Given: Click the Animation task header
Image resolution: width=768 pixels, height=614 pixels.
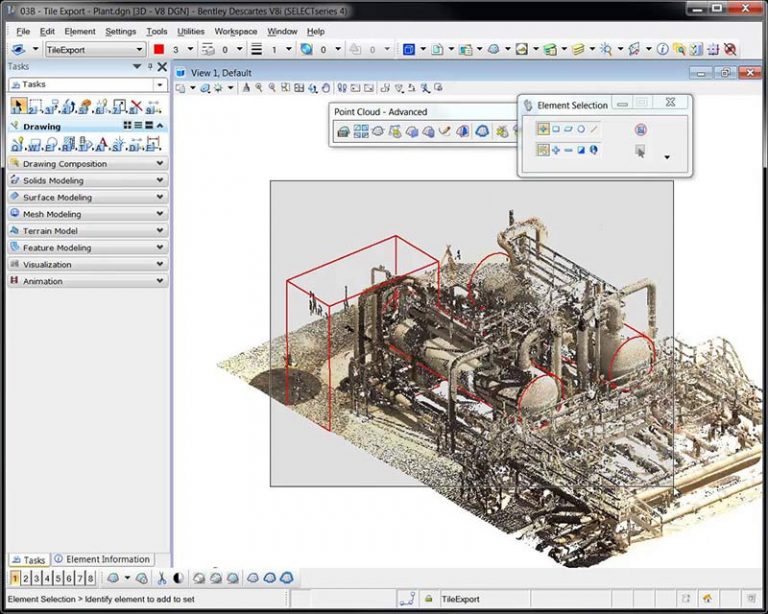Looking at the screenshot, I should click(88, 281).
